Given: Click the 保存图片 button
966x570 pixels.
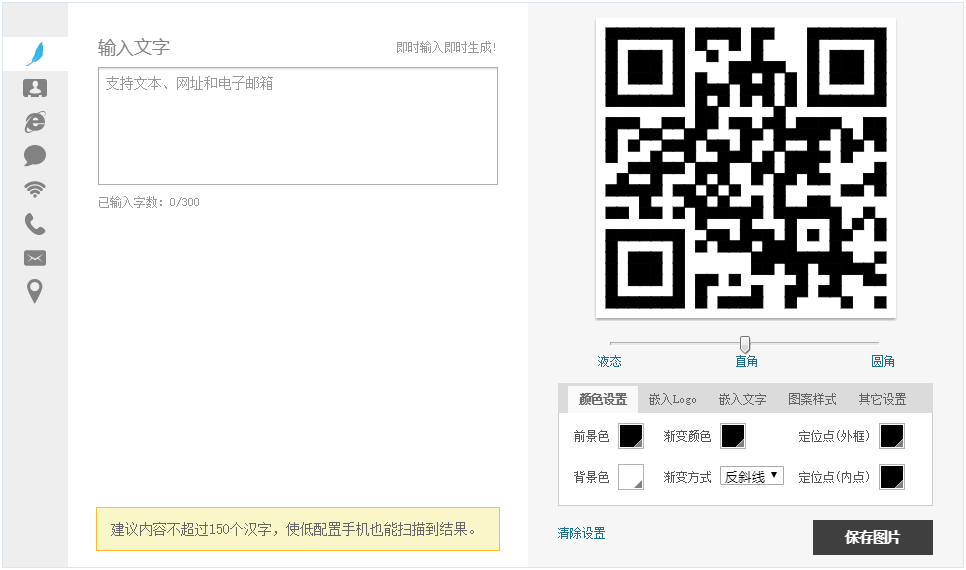Looking at the screenshot, I should point(872,537).
